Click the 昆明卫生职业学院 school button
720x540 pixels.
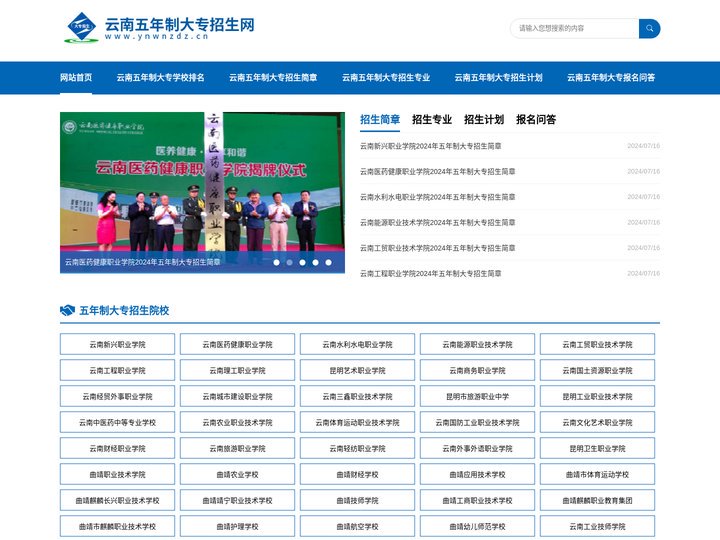click(x=597, y=448)
